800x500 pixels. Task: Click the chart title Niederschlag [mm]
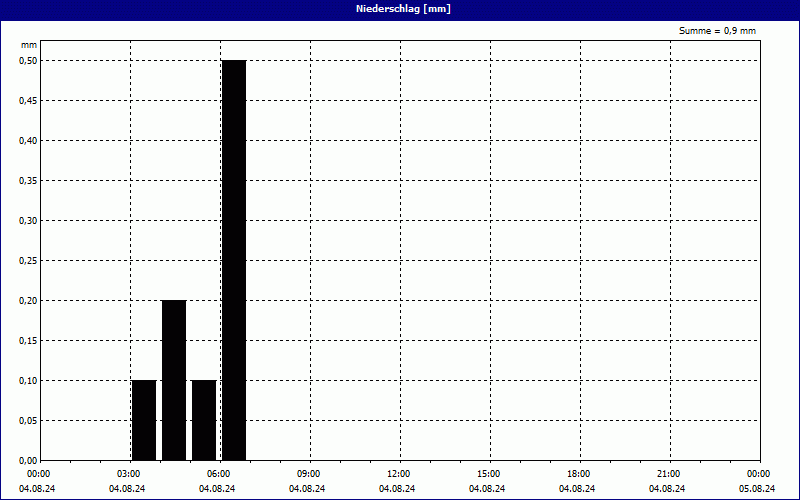pyautogui.click(x=400, y=9)
